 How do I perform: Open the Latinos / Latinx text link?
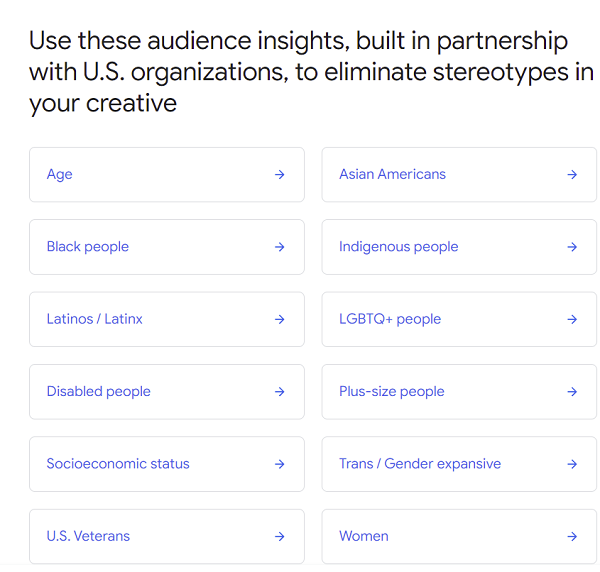pos(95,319)
